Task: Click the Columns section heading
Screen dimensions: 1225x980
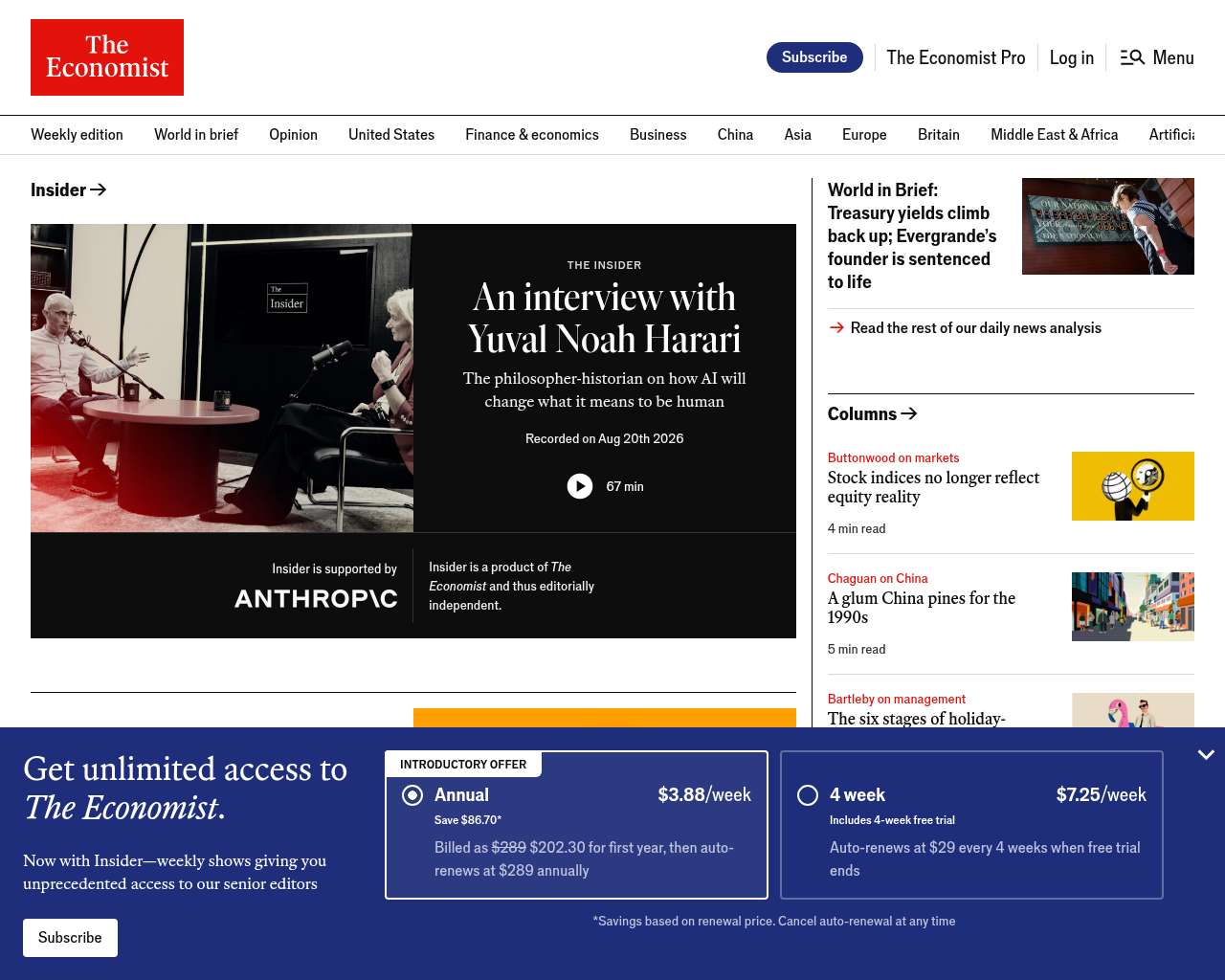Action: coord(862,413)
